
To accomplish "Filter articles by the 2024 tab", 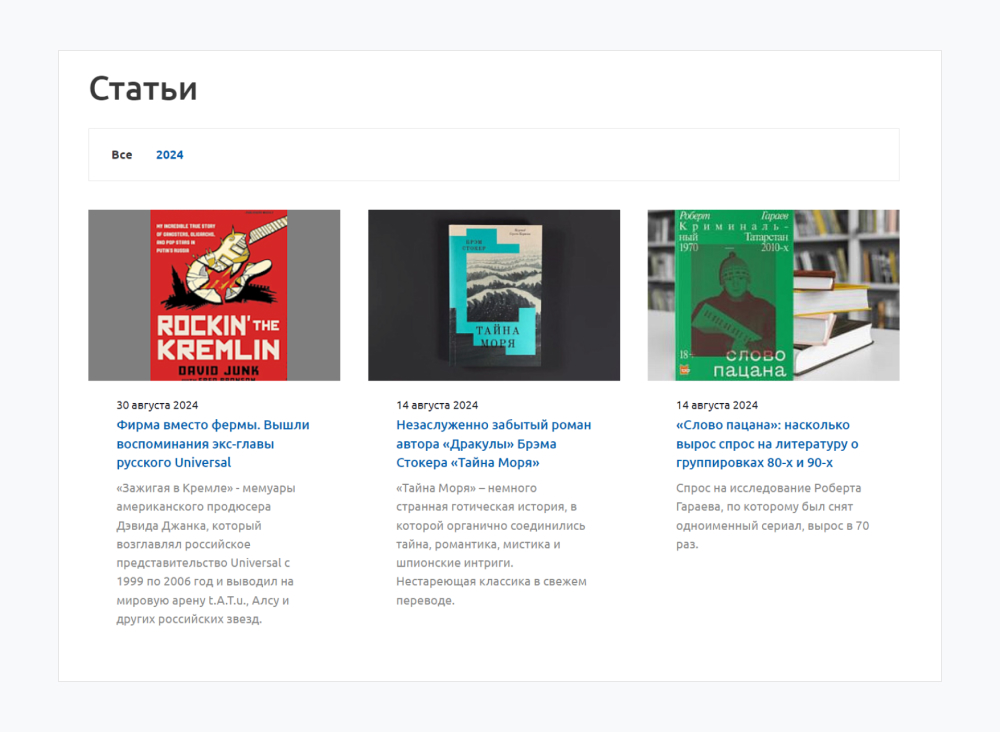I will pyautogui.click(x=170, y=155).
